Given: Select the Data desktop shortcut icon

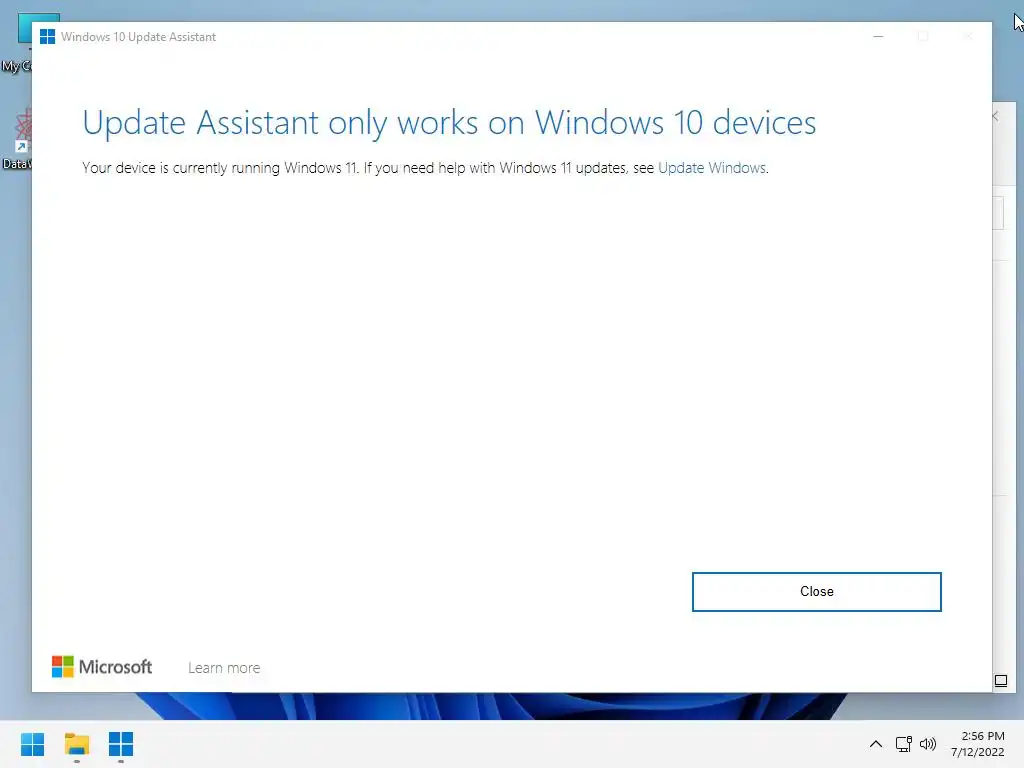Looking at the screenshot, I should coord(16,138).
